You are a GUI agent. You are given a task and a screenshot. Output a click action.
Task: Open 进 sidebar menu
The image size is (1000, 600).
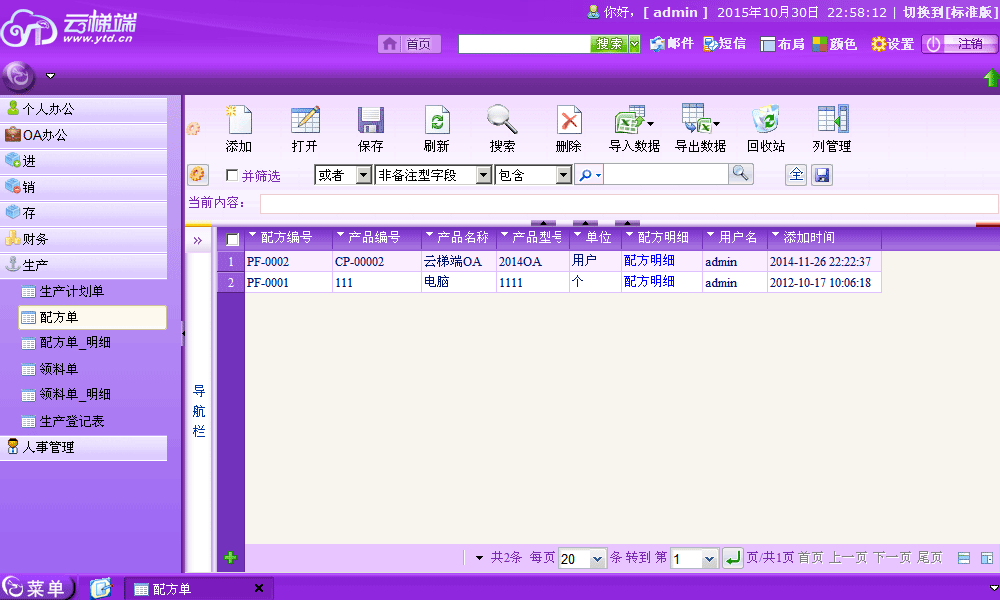point(84,161)
